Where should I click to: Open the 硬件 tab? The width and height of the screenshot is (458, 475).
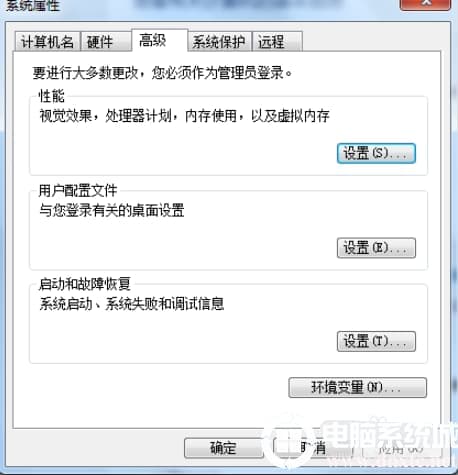(x=106, y=42)
